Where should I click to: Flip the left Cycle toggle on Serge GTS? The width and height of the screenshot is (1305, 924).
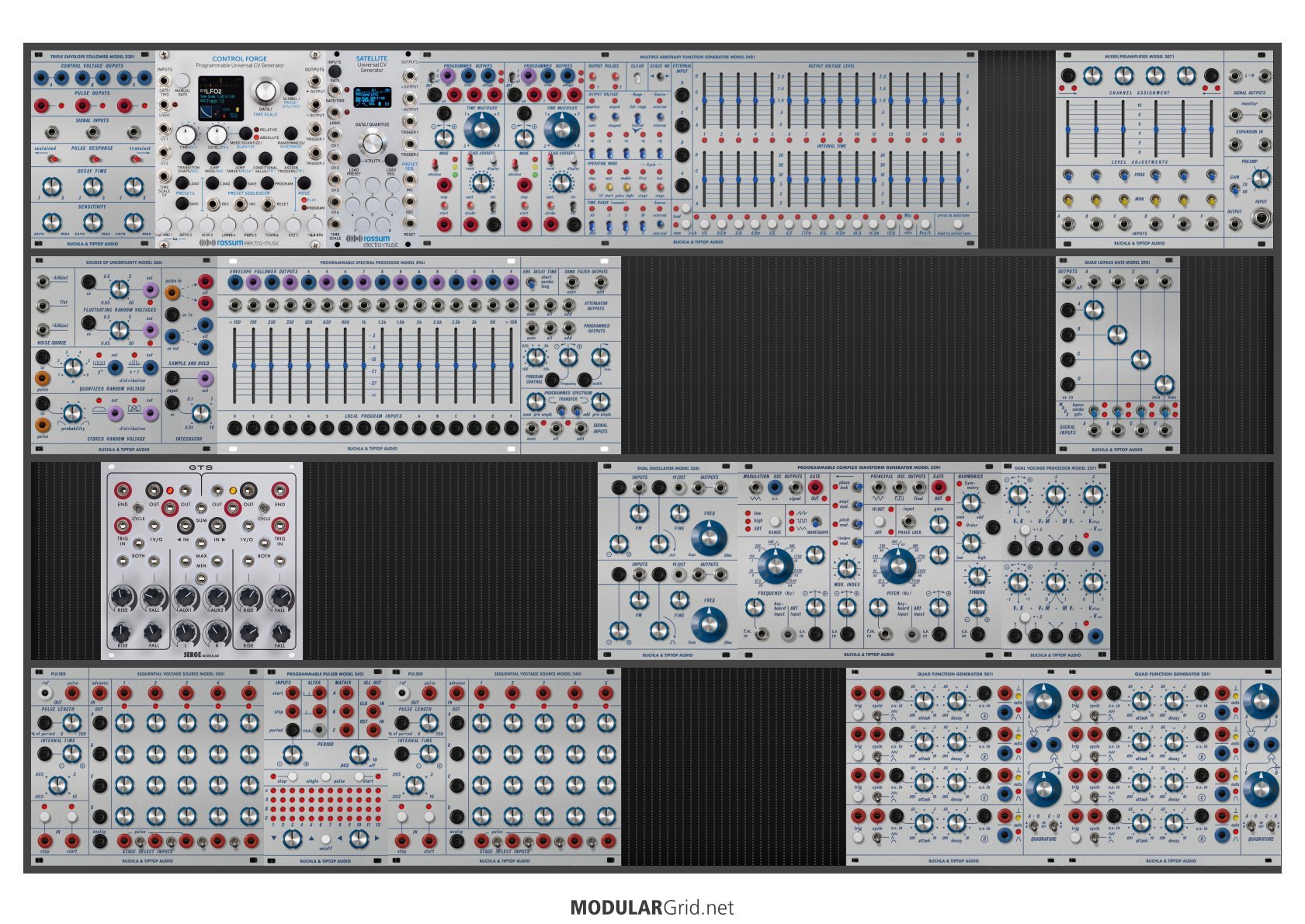tap(137, 508)
